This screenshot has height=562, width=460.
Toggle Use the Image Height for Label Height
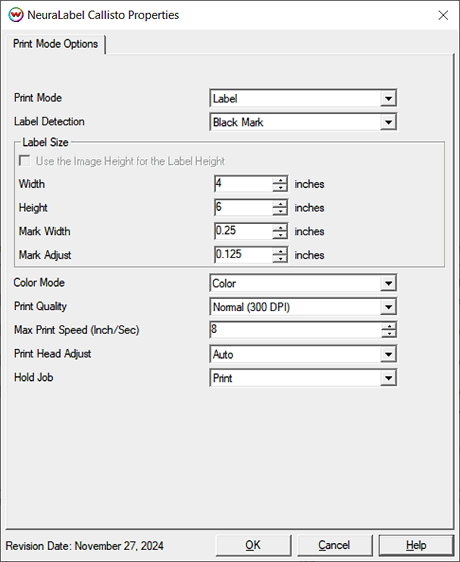[x=25, y=161]
